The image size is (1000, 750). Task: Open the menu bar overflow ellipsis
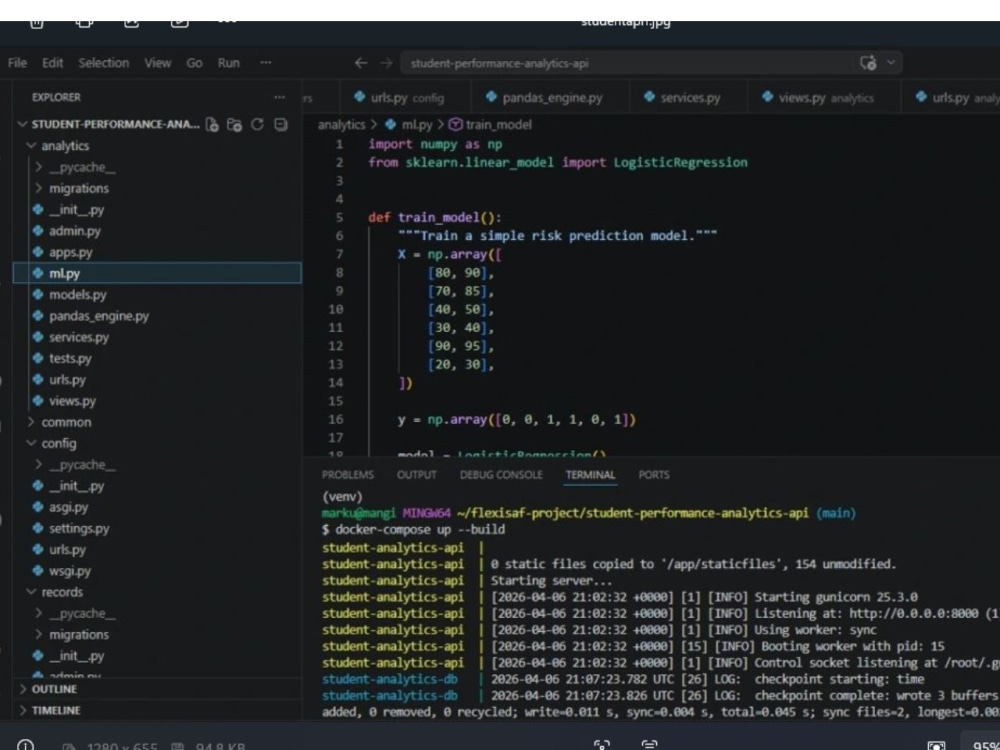click(x=266, y=62)
